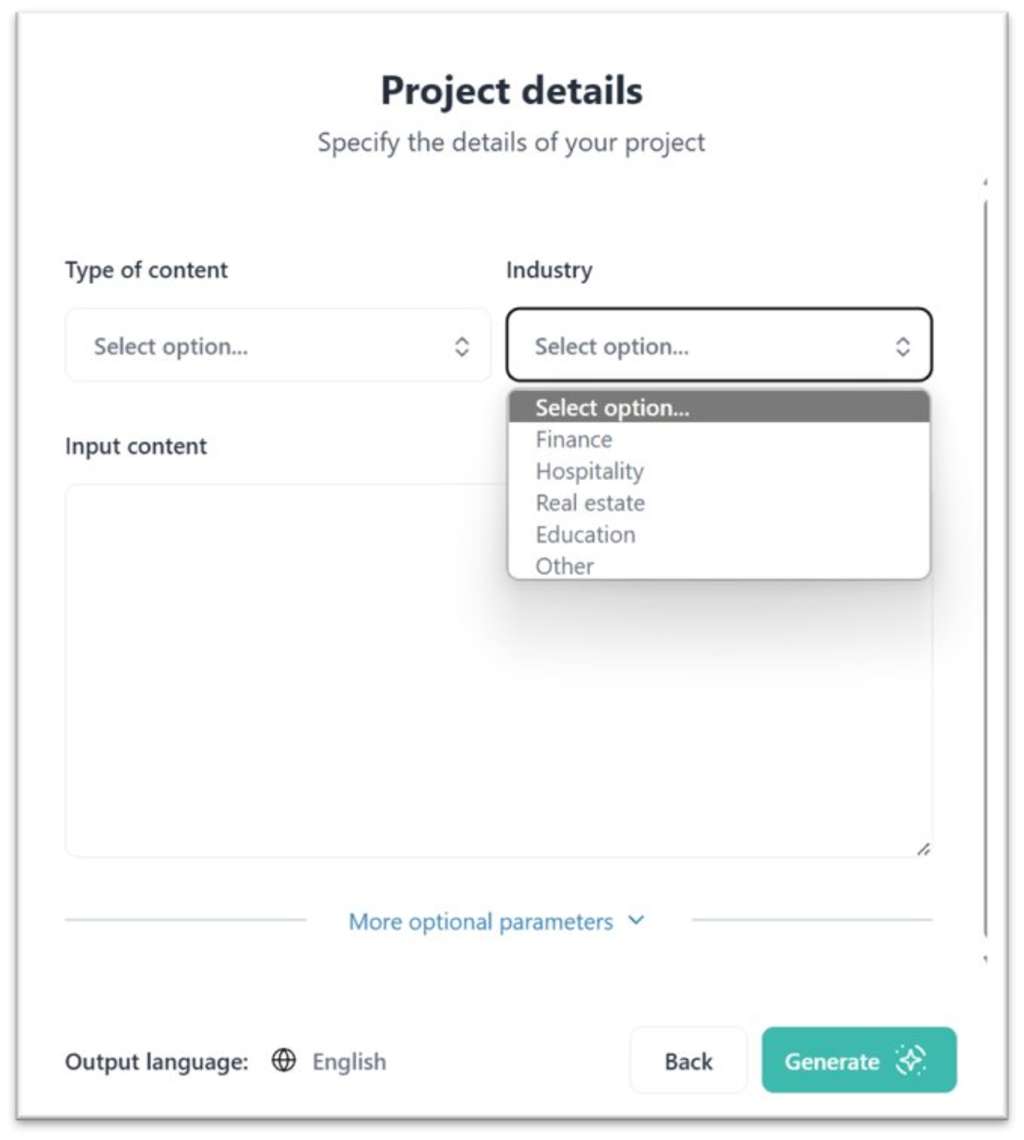Viewport: 1024px width, 1140px height.
Task: Open the Type of content dropdown
Action: tap(277, 346)
